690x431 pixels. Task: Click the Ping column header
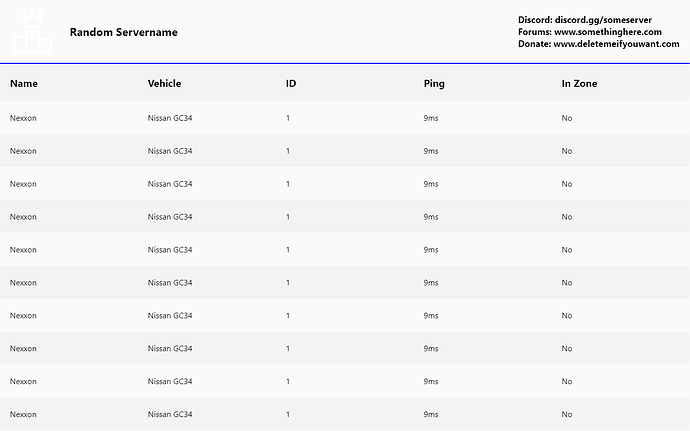coord(434,84)
